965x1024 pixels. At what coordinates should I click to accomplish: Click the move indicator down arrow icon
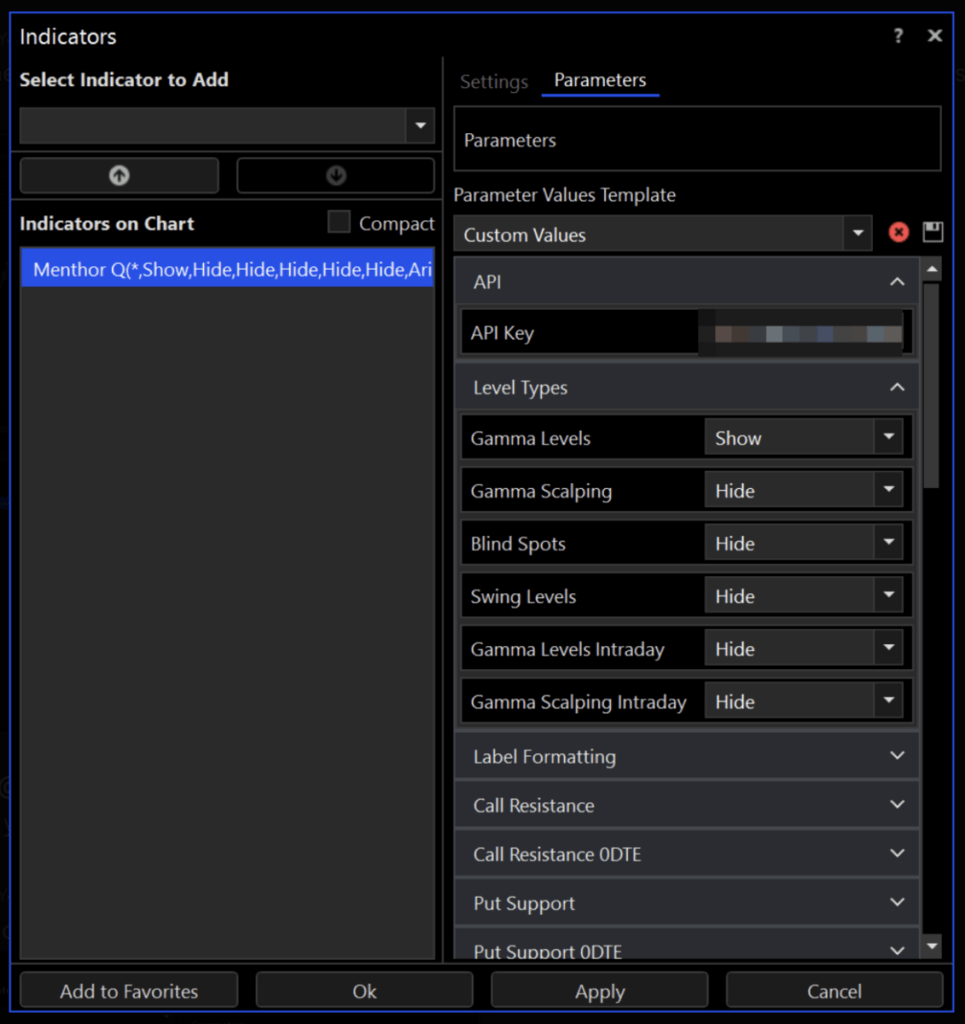coord(335,175)
